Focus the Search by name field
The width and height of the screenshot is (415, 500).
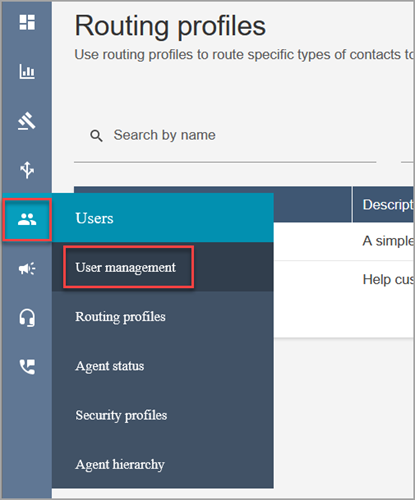(225, 135)
